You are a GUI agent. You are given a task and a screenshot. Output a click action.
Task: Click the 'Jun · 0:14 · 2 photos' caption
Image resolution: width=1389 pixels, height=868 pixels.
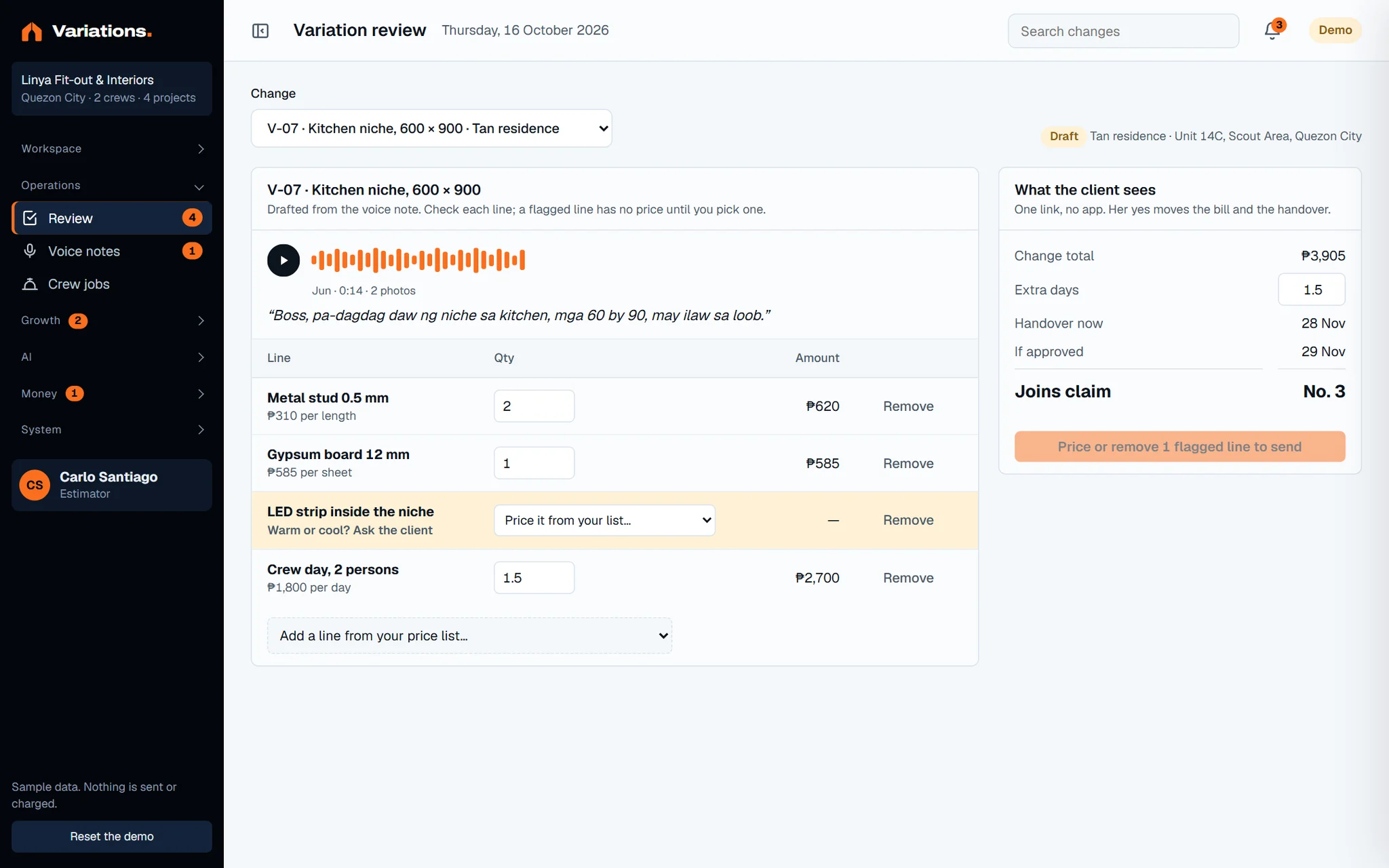[364, 290]
